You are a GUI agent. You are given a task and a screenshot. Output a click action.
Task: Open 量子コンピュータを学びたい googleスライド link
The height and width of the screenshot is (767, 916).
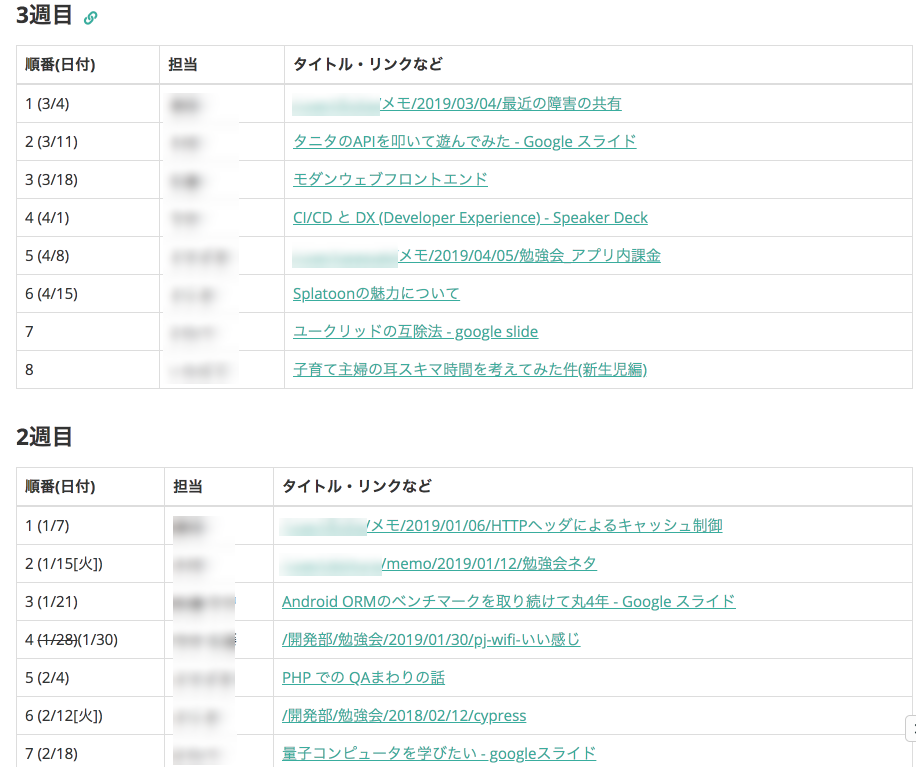click(437, 753)
